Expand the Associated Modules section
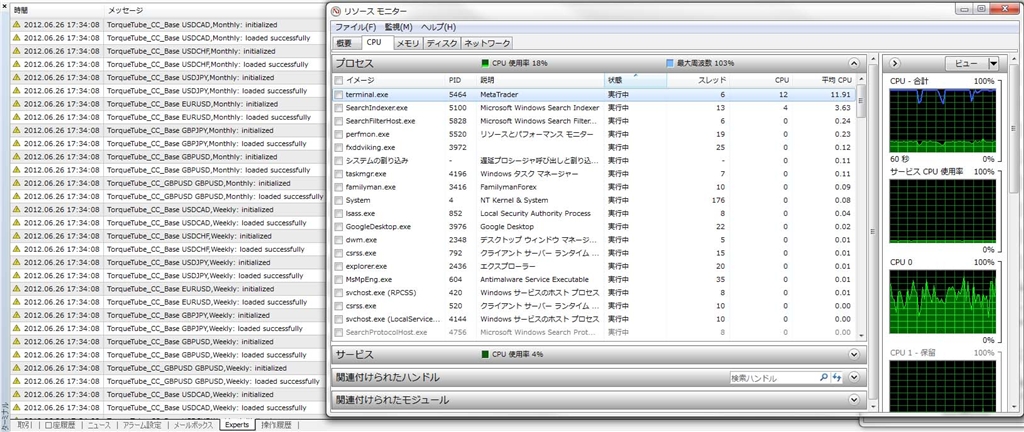The height and width of the screenshot is (432, 1024). [853, 400]
